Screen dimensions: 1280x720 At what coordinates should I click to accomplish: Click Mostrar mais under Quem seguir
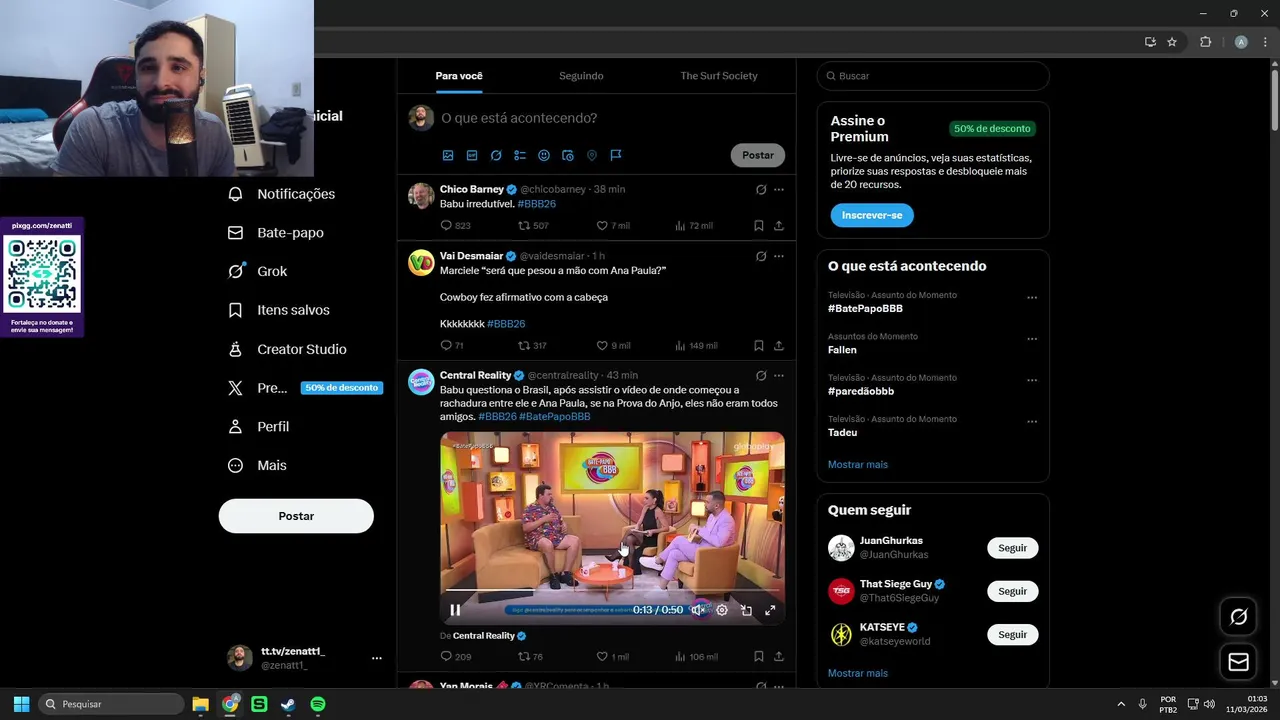pyautogui.click(x=858, y=673)
